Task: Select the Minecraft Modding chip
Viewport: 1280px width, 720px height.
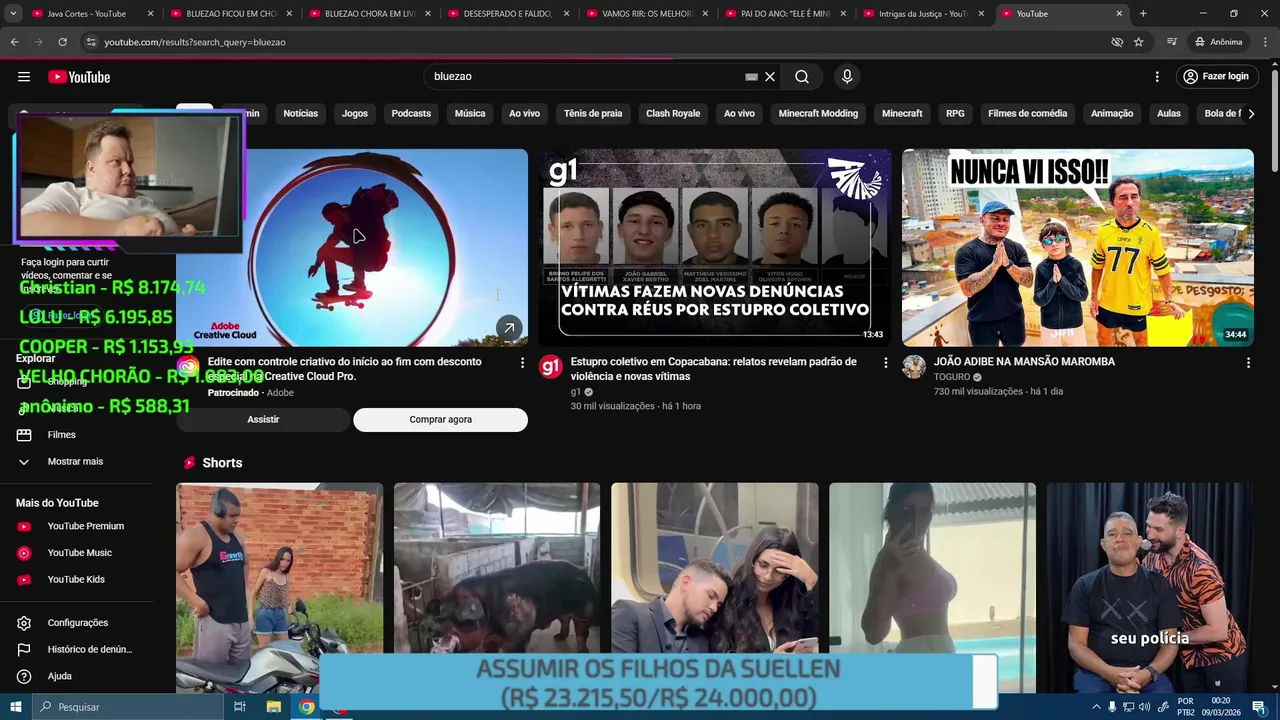Action: (x=818, y=114)
